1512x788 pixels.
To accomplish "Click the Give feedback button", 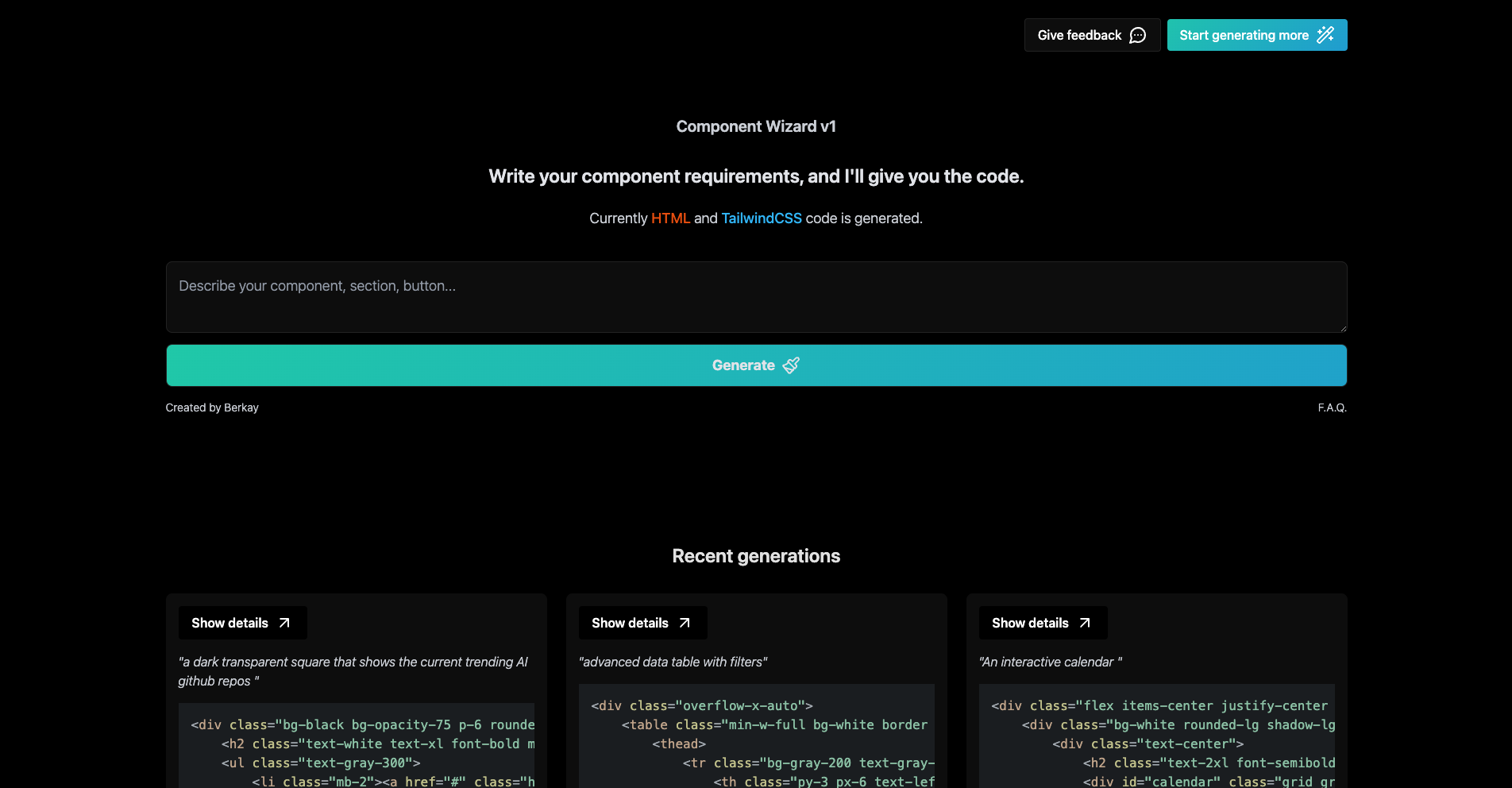I will (1092, 35).
